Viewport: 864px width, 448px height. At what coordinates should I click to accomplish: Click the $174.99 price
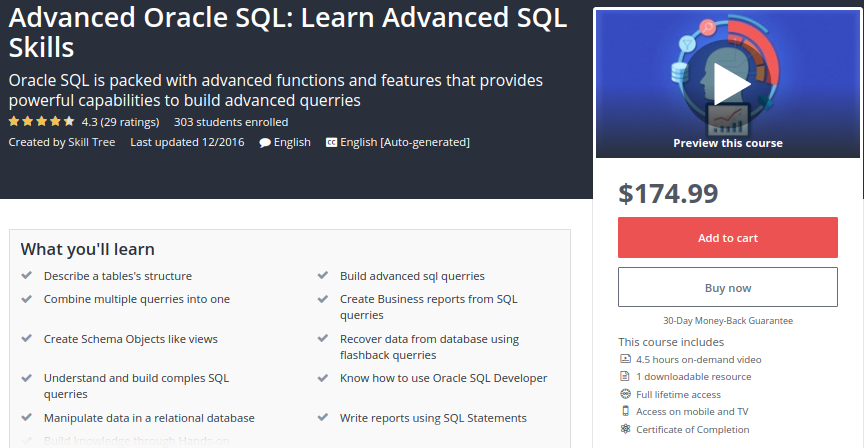coord(668,193)
